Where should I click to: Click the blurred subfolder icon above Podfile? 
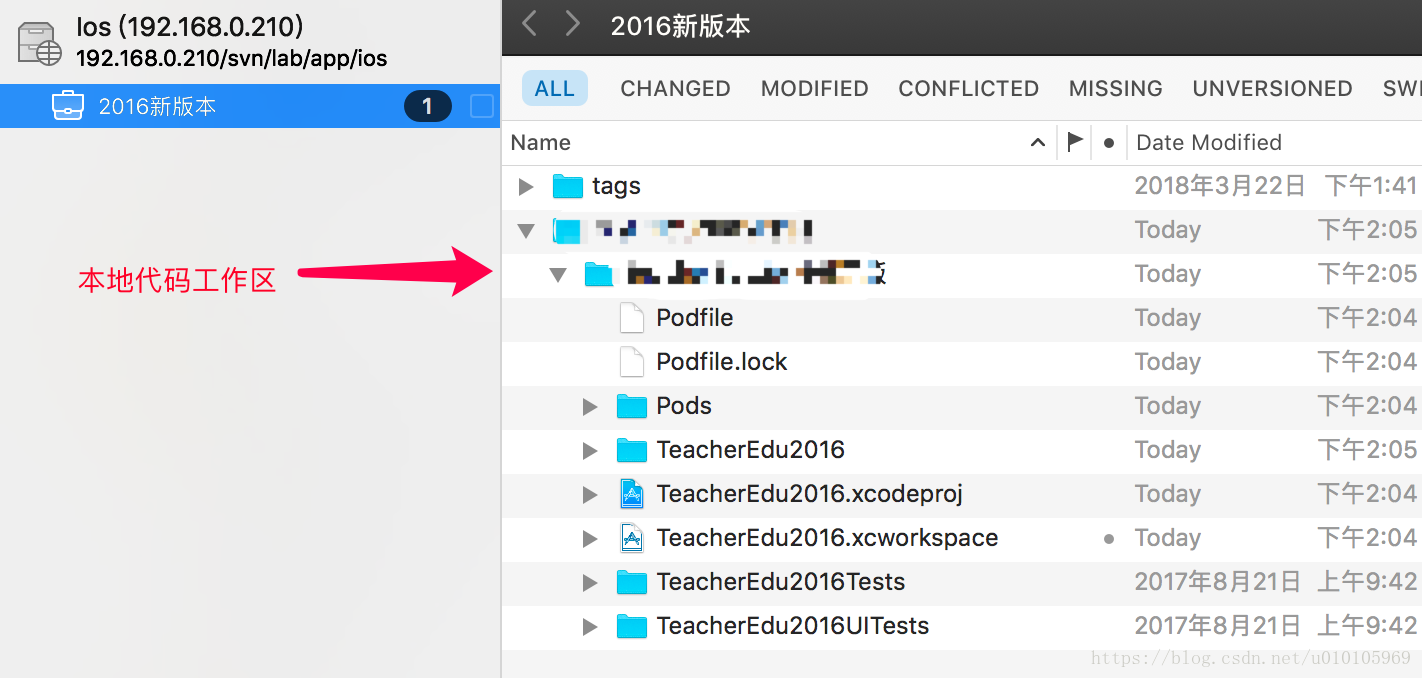[599, 274]
